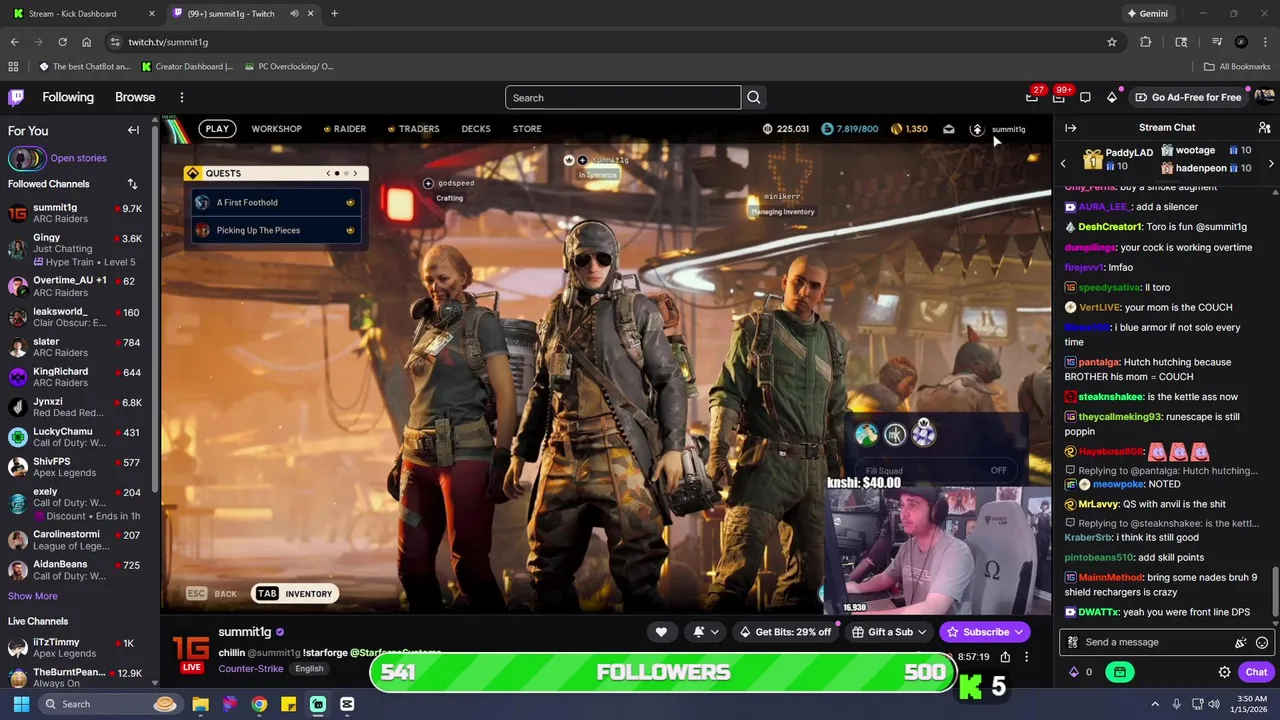Open Chrome extensions puzzle icon
The height and width of the screenshot is (720, 1280).
[1146, 42]
